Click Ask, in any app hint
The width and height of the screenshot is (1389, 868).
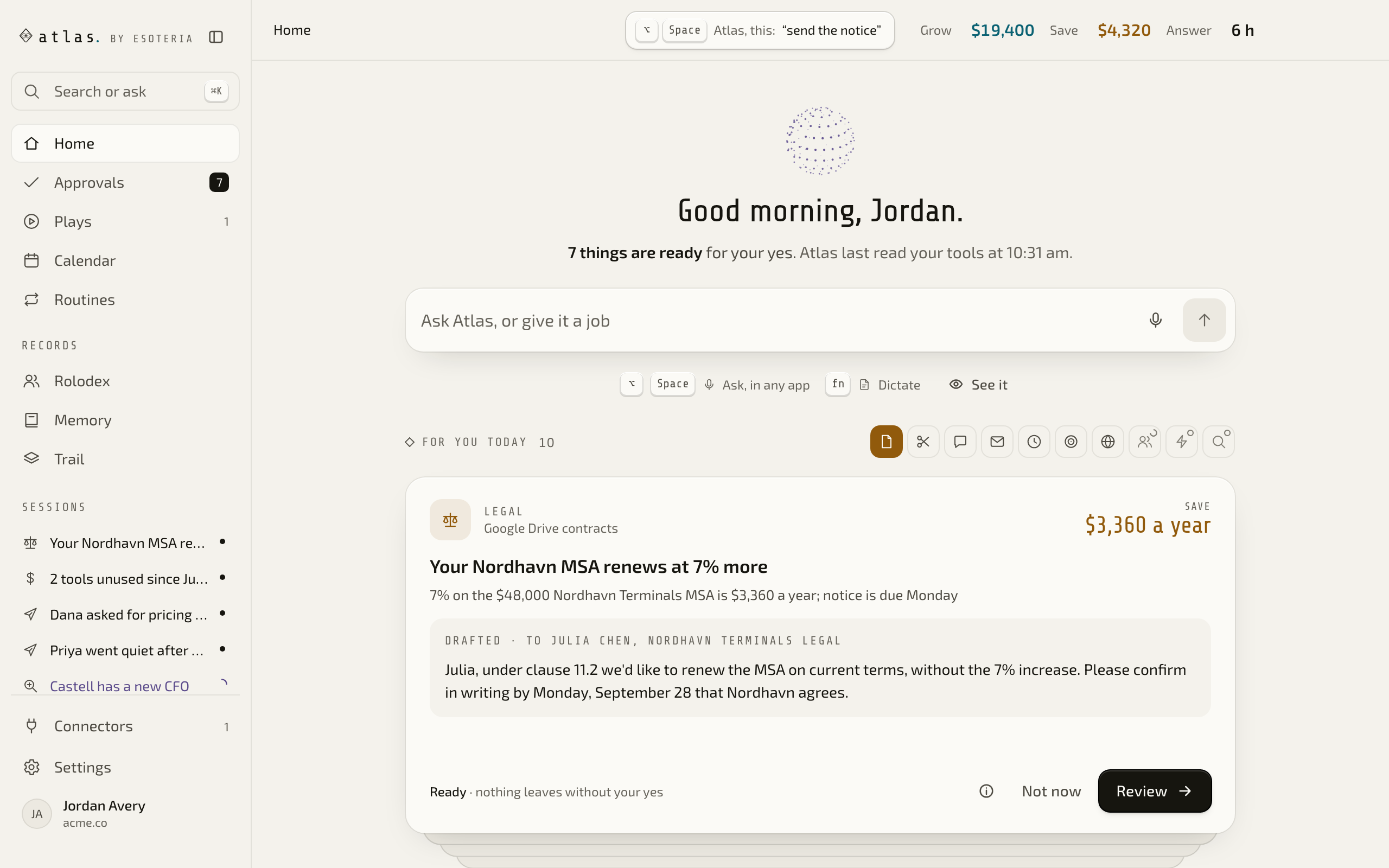click(715, 385)
